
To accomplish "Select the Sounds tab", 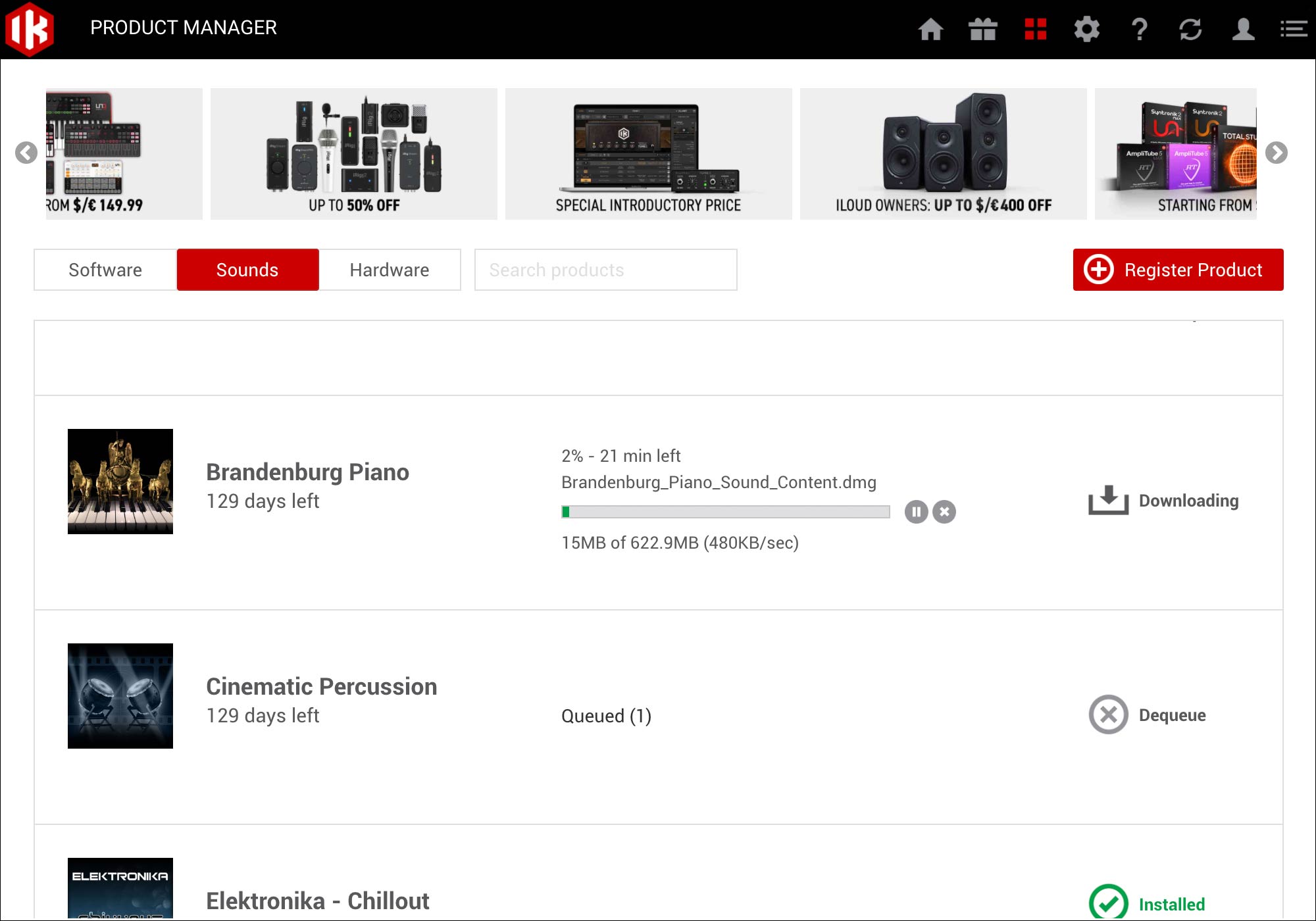I will (x=247, y=270).
